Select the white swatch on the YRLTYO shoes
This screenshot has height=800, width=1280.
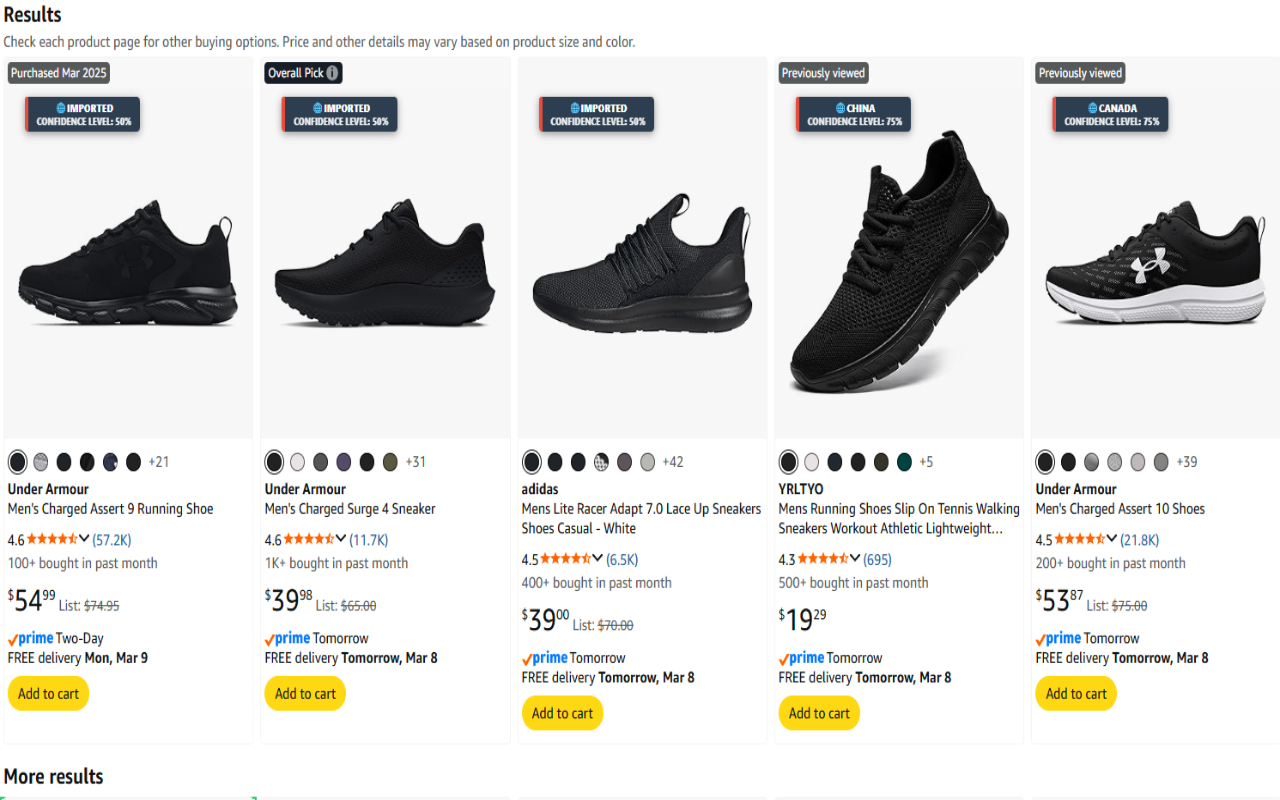click(x=811, y=462)
